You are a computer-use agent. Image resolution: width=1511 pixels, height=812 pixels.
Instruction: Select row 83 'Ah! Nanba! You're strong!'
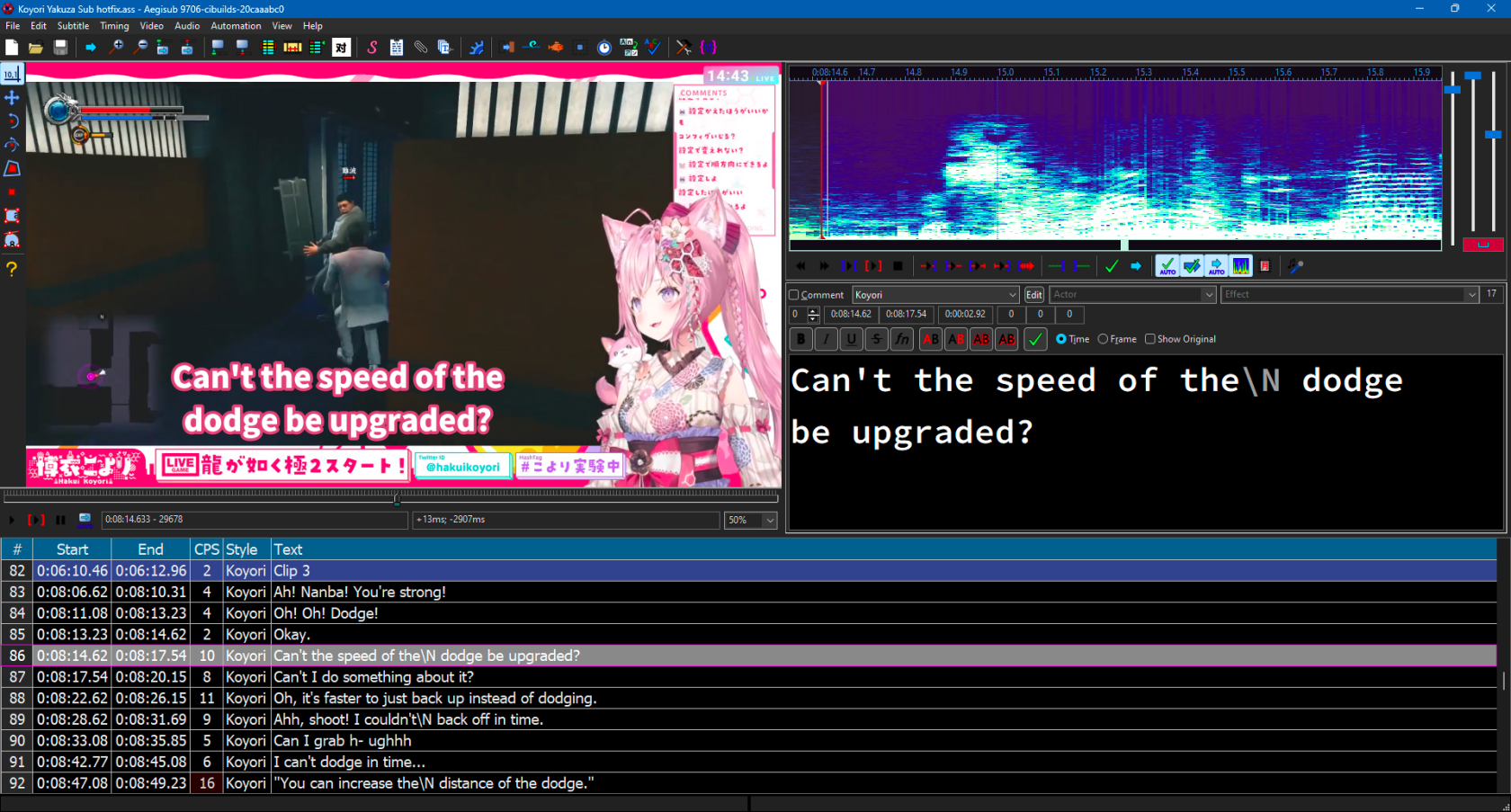748,592
